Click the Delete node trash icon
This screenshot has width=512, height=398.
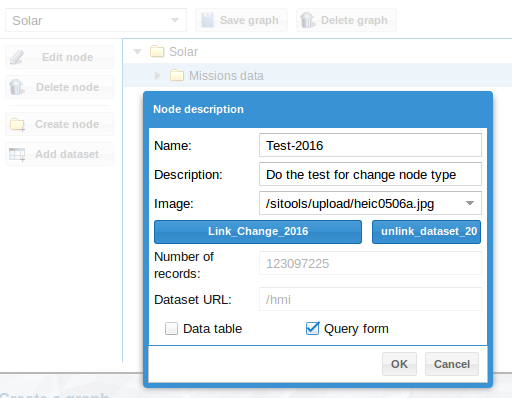17,87
